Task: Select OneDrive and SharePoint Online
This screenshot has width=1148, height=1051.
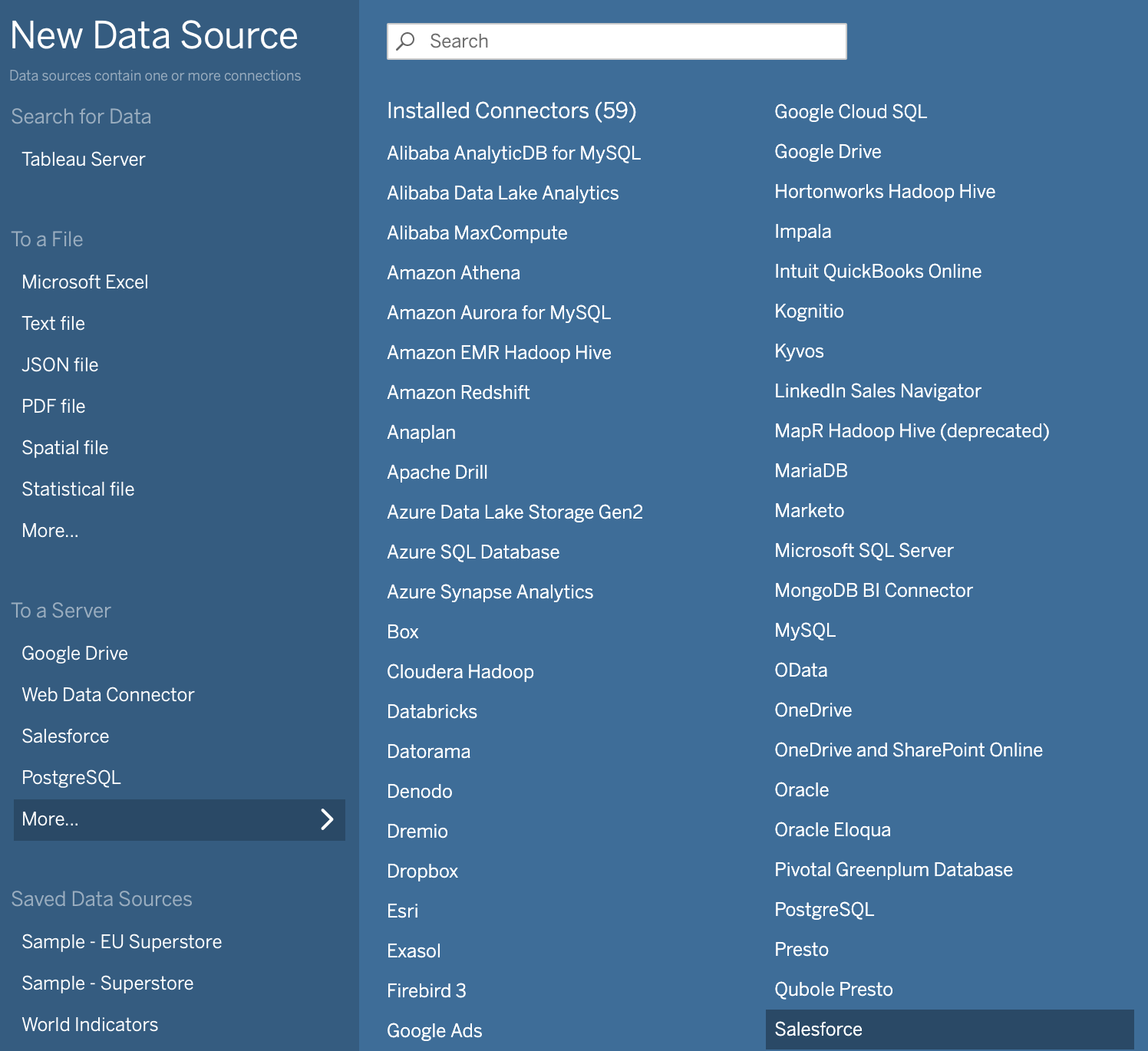Action: [909, 750]
